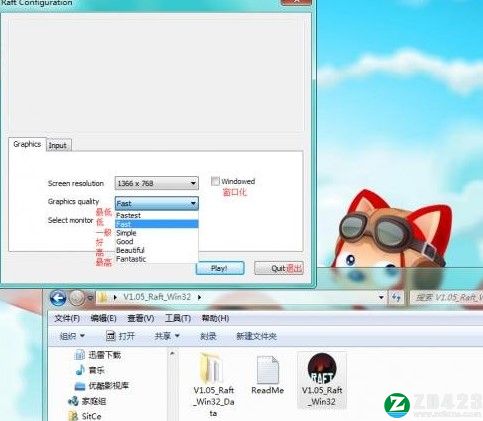Select SitCe in navigation pane

[x=85, y=416]
